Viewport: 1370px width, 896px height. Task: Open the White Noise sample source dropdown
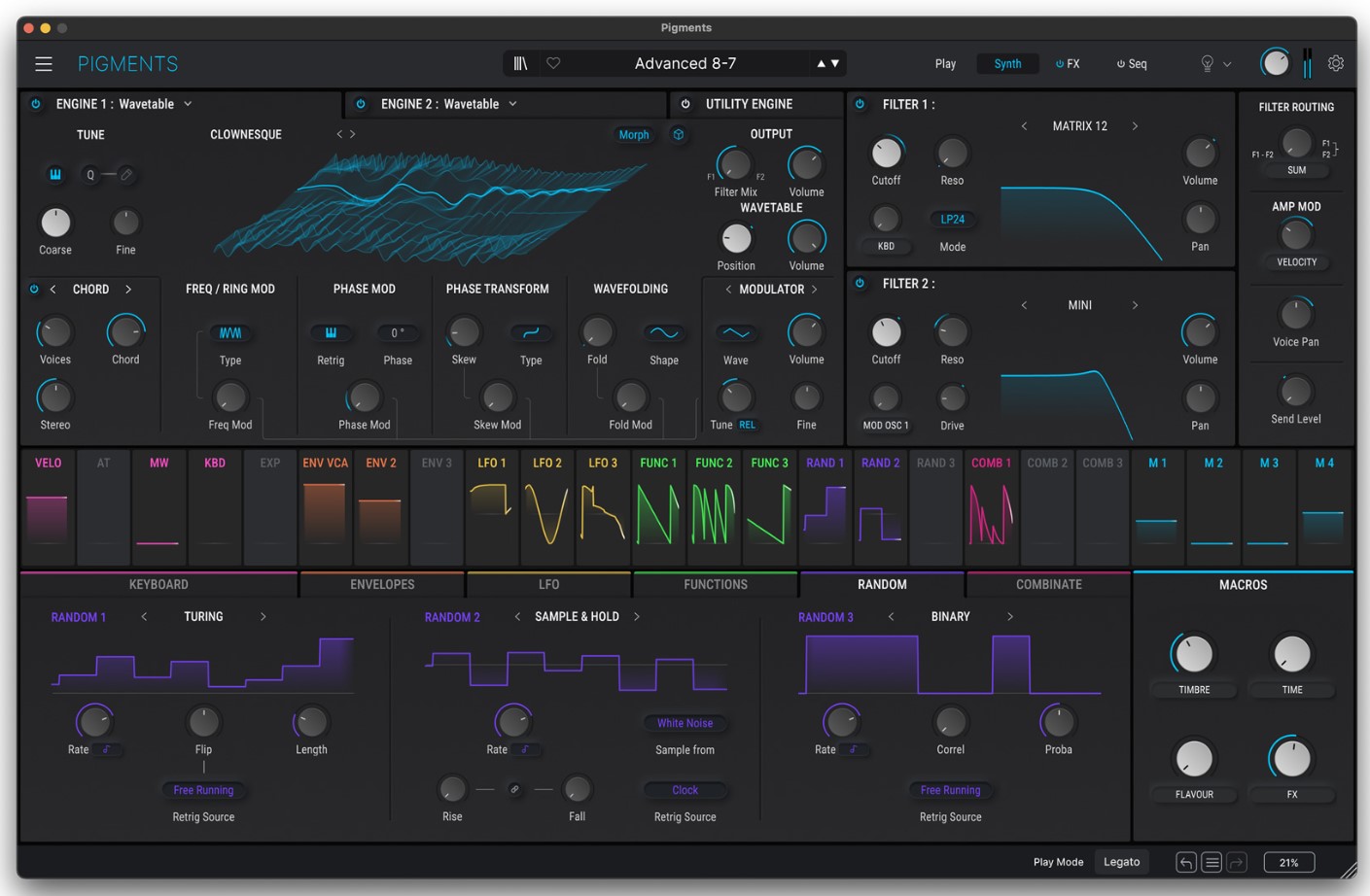pyautogui.click(x=685, y=723)
